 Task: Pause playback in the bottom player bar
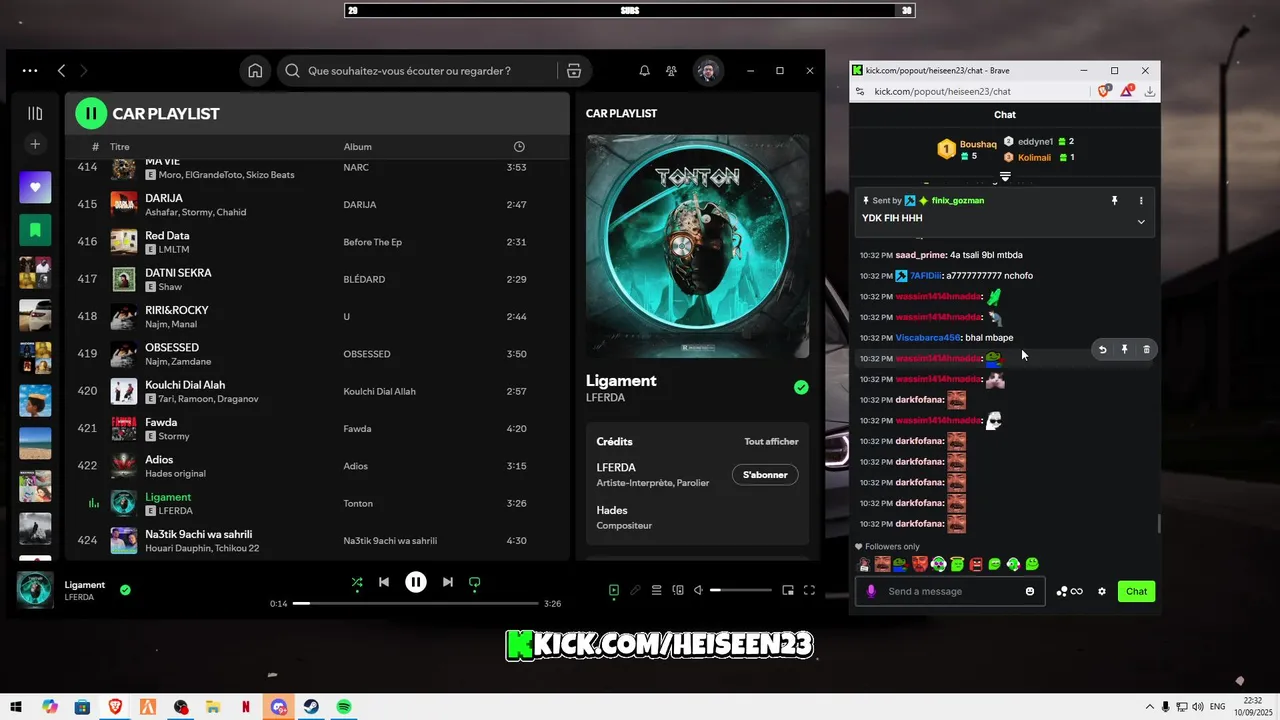point(416,582)
